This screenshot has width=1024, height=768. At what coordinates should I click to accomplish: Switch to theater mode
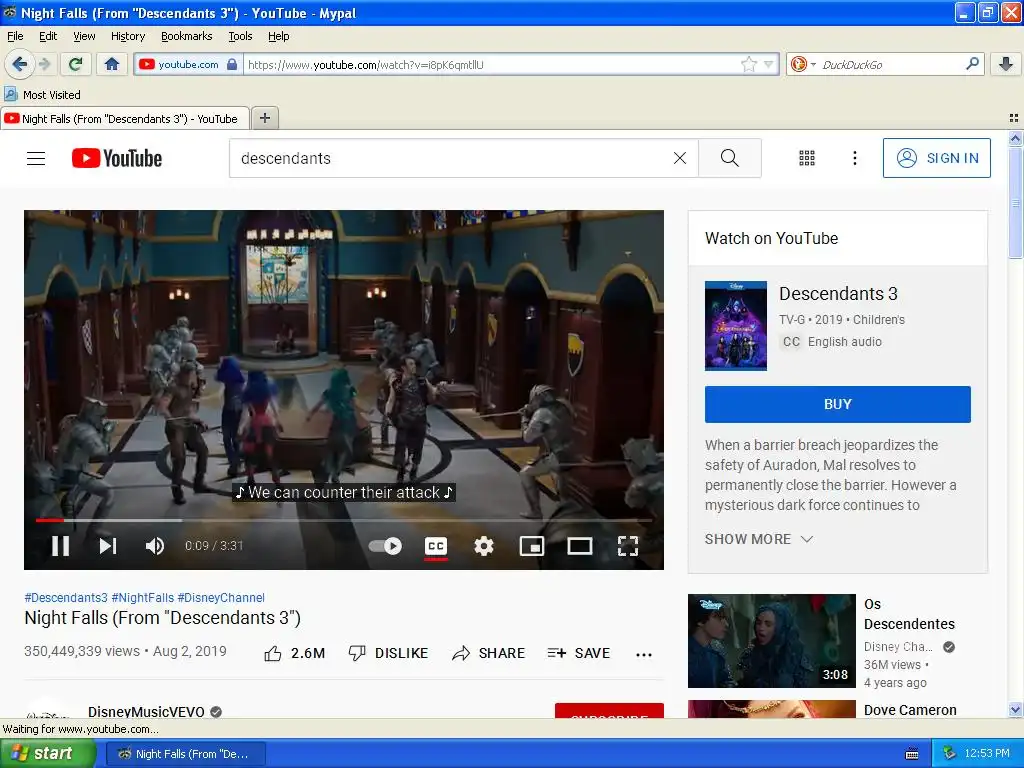(579, 545)
